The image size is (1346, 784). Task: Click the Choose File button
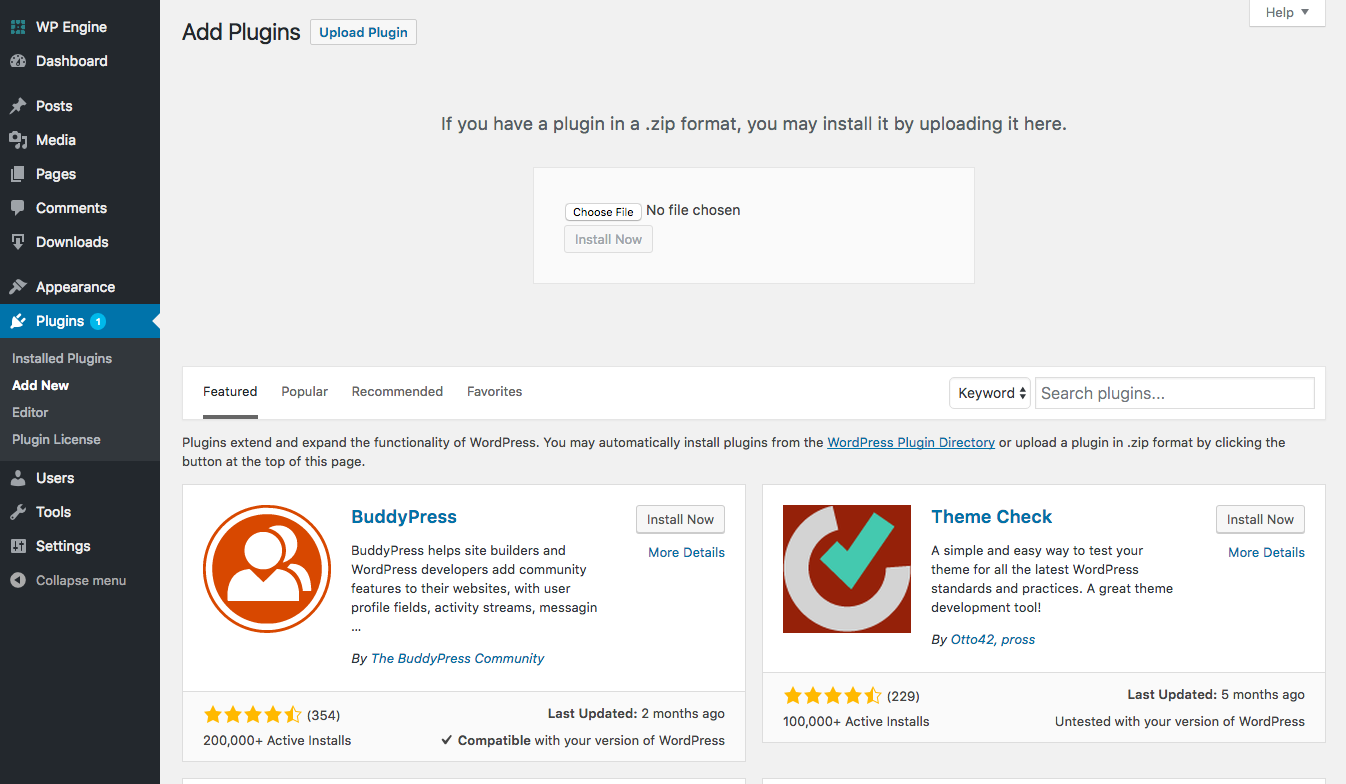[x=603, y=212]
